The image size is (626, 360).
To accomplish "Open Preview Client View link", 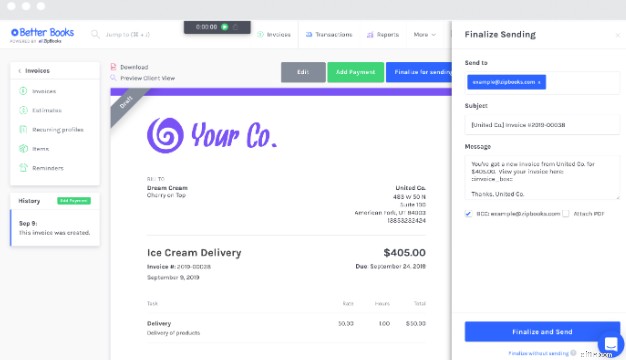I will (x=147, y=78).
